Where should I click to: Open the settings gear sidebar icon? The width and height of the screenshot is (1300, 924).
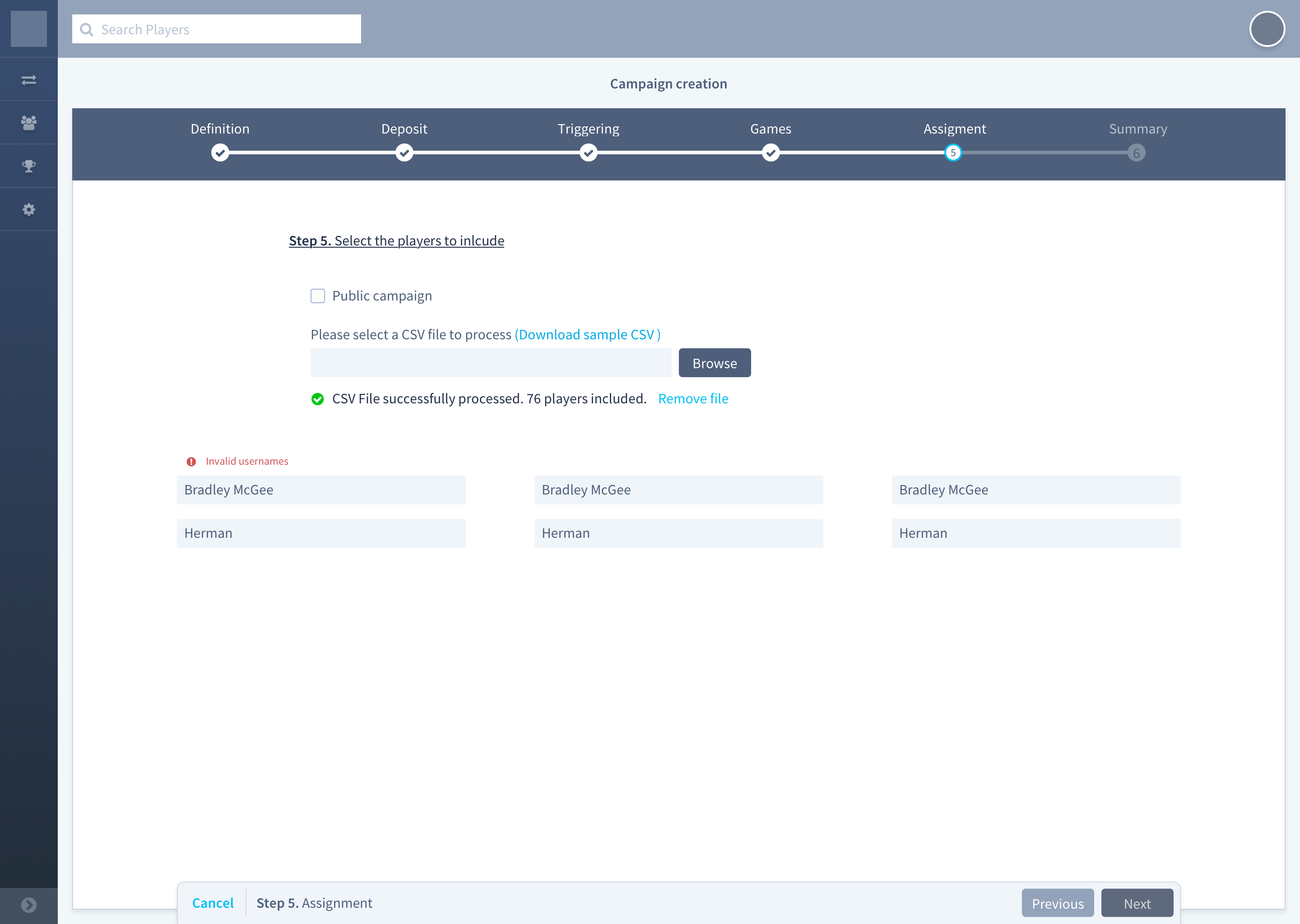pos(28,209)
